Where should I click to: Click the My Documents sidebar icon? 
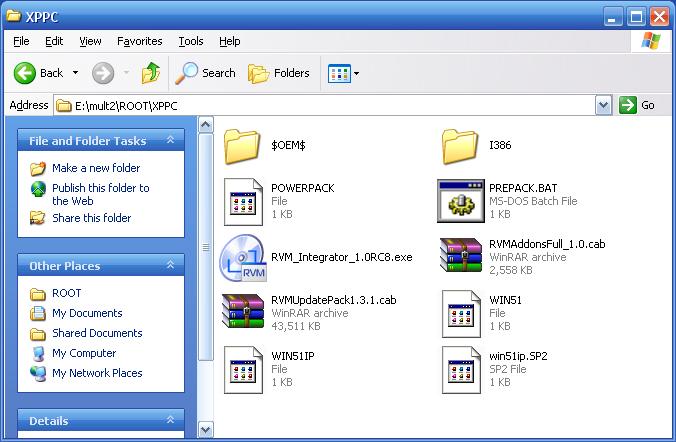(38, 313)
